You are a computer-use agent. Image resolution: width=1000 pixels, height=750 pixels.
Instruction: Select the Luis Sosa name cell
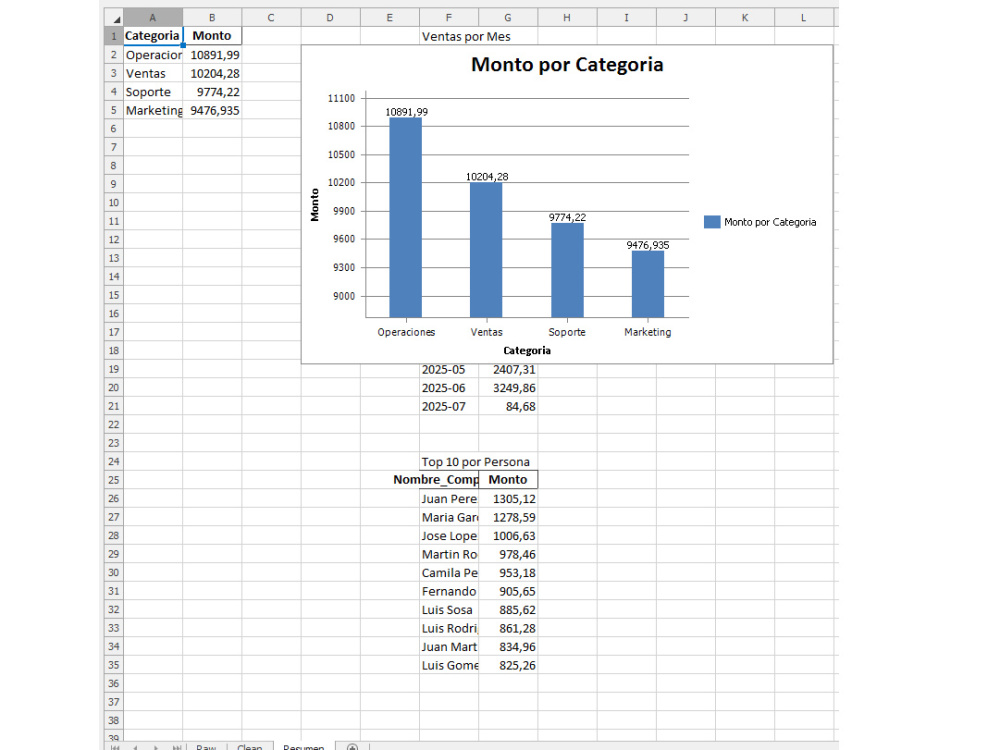click(x=449, y=610)
